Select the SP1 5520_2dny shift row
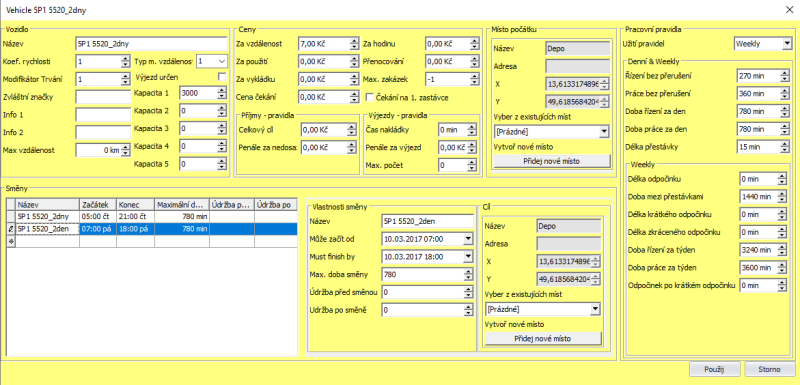The width and height of the screenshot is (800, 385). click(x=152, y=216)
